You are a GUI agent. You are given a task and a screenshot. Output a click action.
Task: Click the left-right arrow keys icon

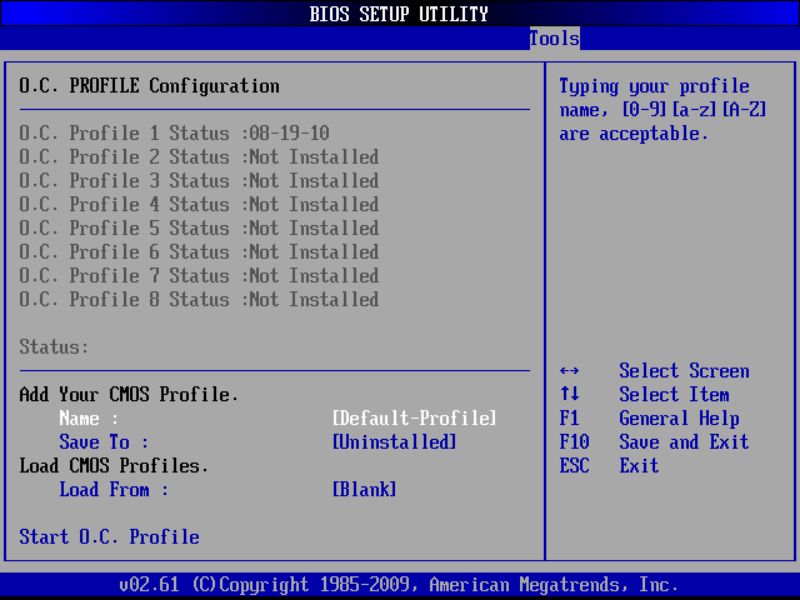569,371
